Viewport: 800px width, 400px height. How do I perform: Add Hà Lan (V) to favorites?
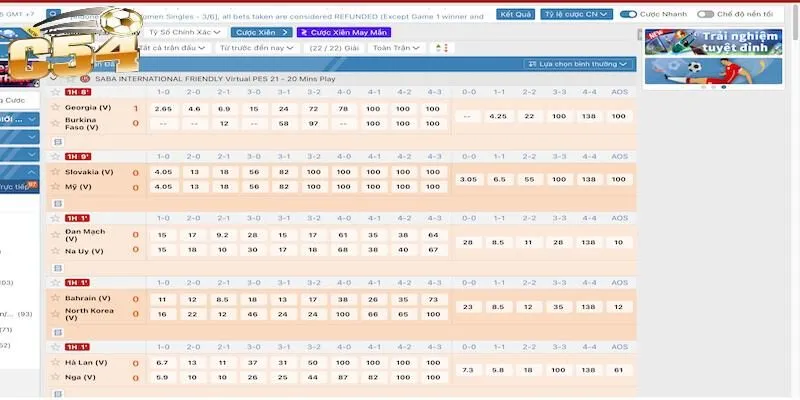[56, 362]
